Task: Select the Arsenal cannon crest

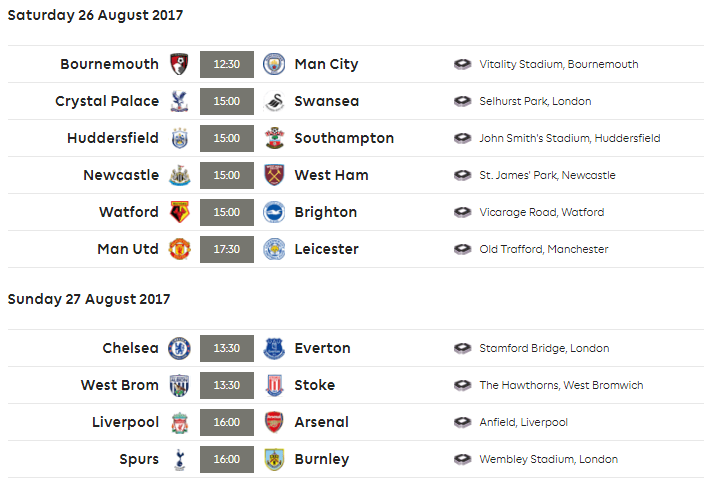Action: pos(274,422)
